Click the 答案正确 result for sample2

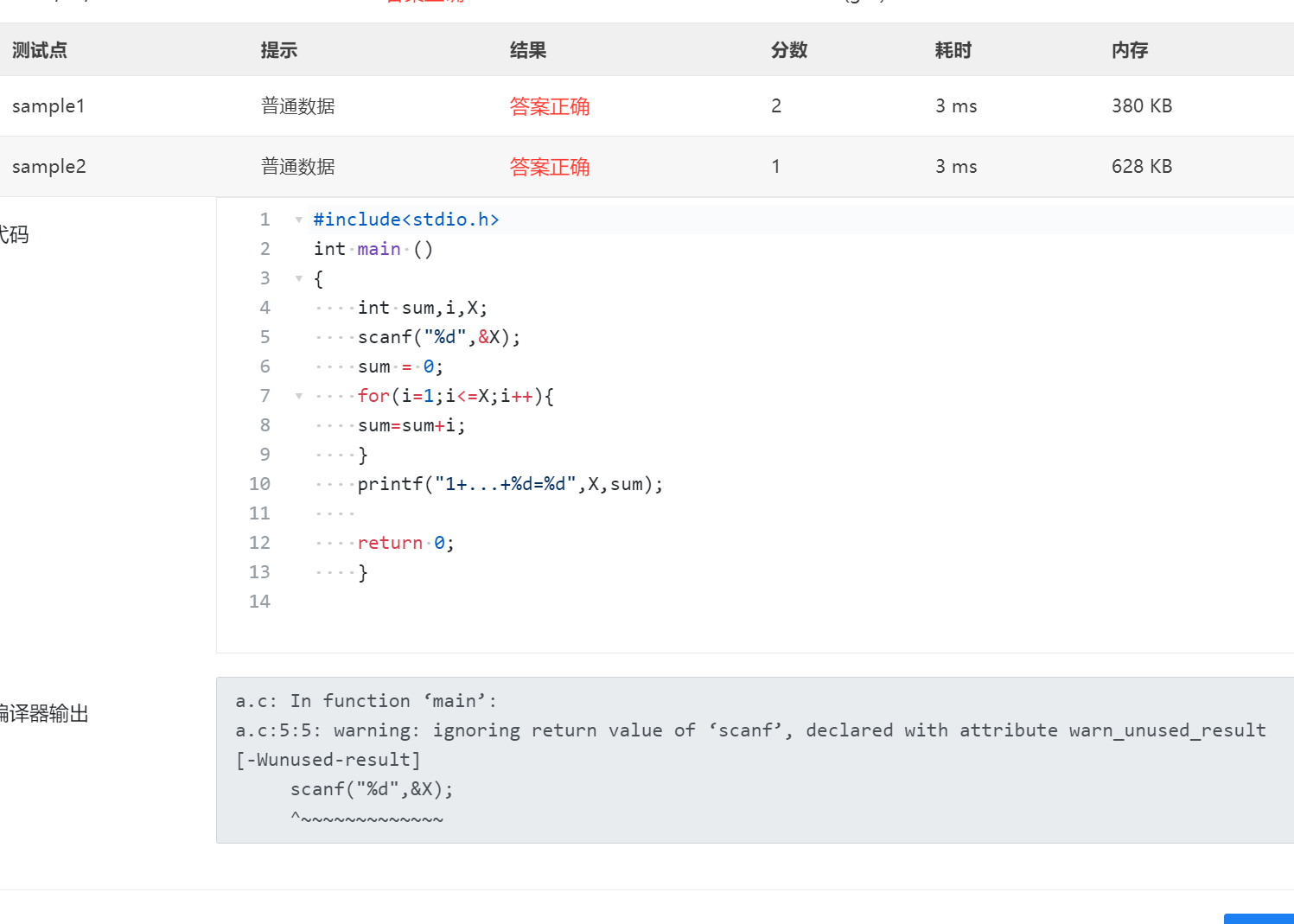(x=549, y=167)
